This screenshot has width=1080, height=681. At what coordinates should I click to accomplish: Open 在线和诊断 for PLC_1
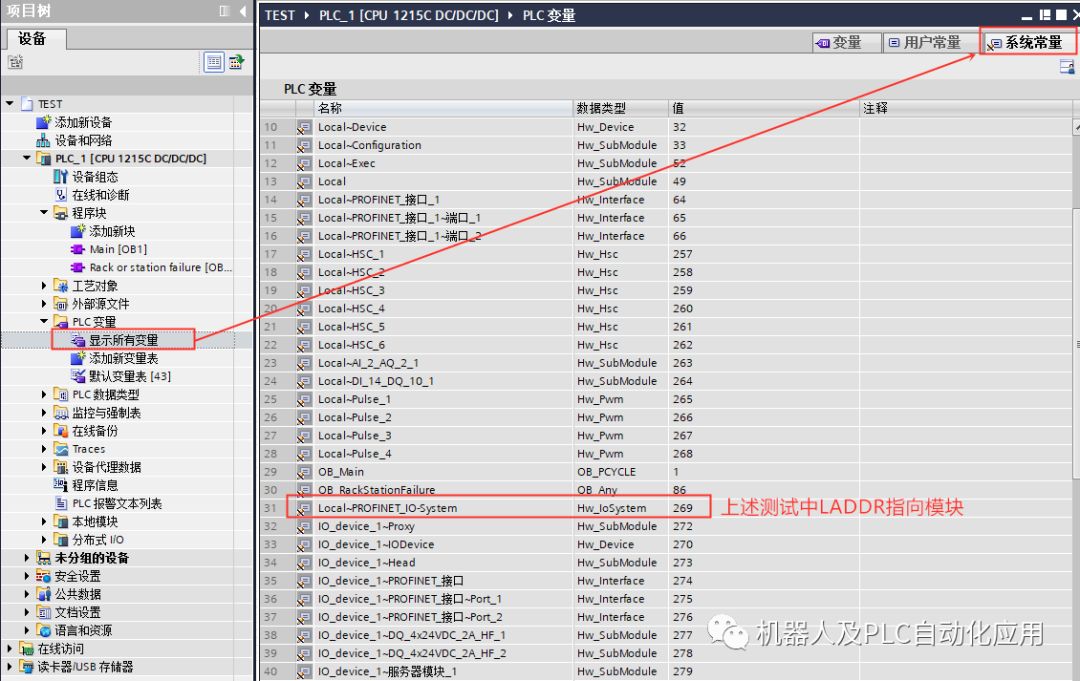tap(100, 194)
